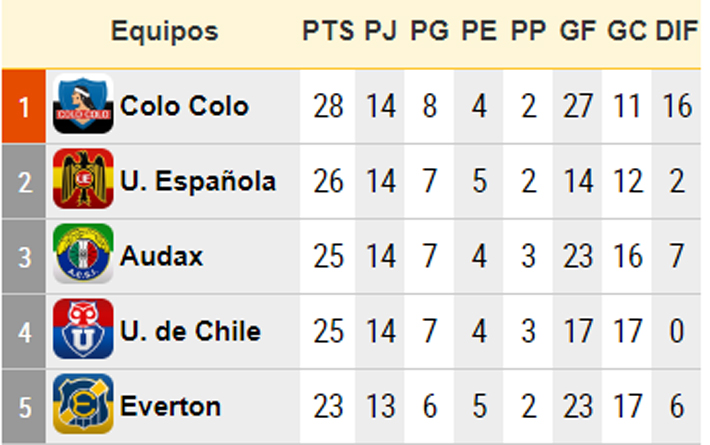Click the GC column header
This screenshot has width=710, height=445.
tap(627, 31)
